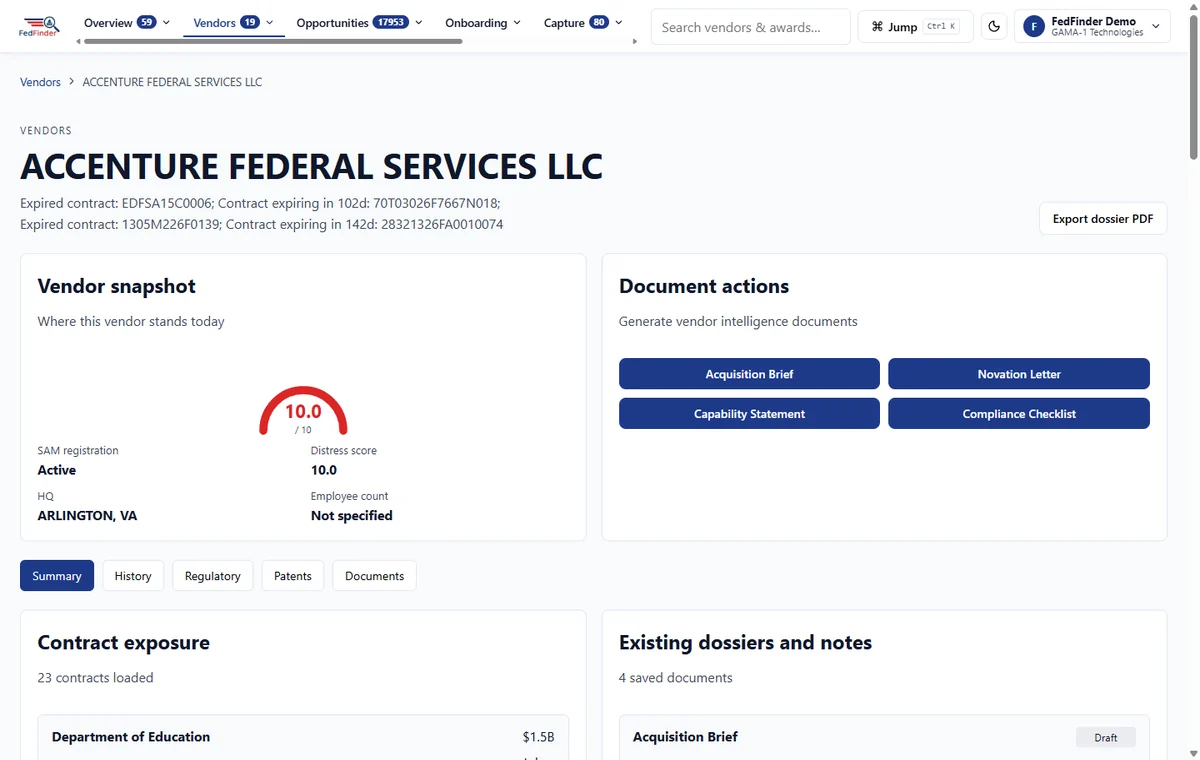Focus the Search vendors & awards field
This screenshot has height=760, width=1200.
751,27
